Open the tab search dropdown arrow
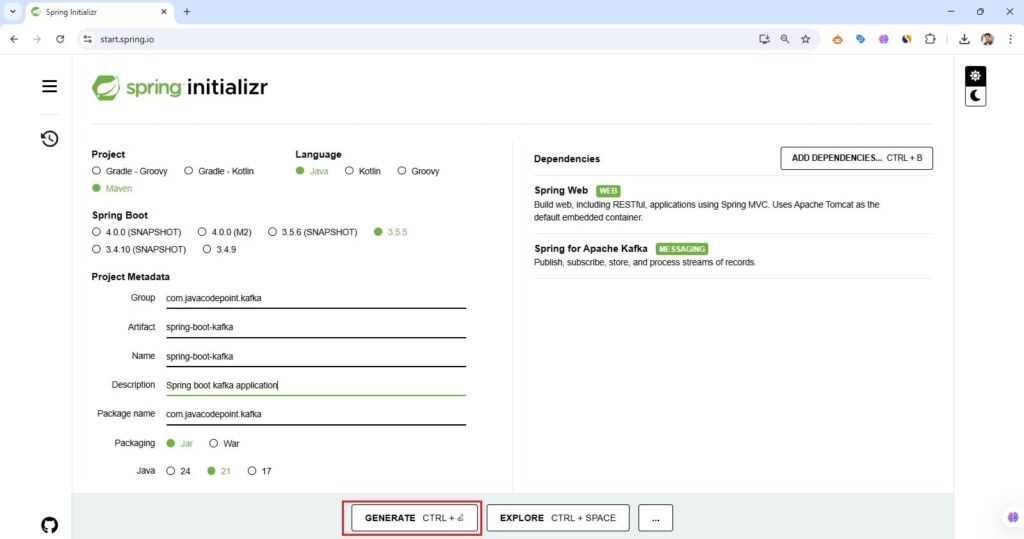1024x539 pixels. (12, 12)
